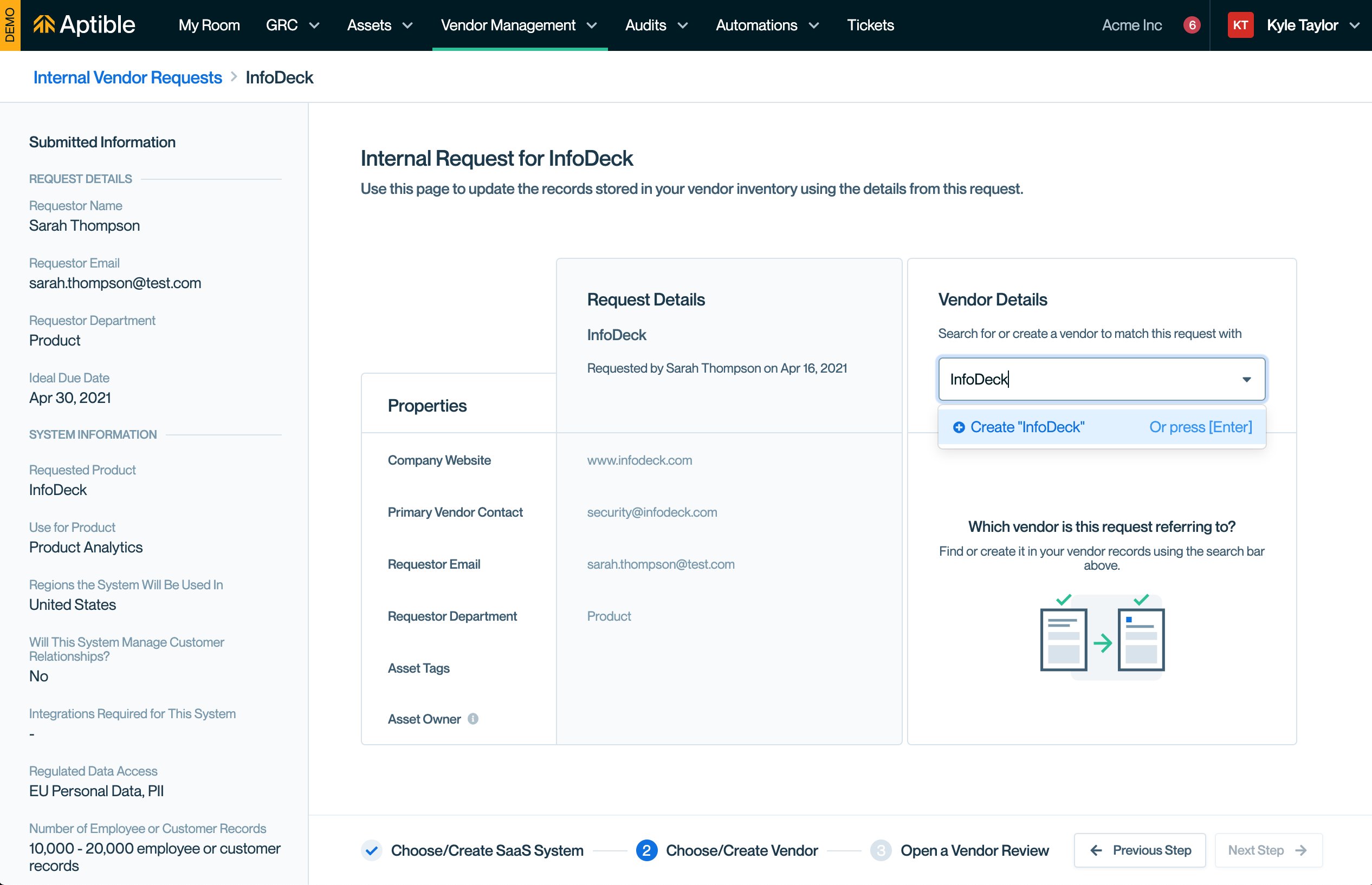Click the red notification badge showing 6
The image size is (1372, 885).
tap(1192, 25)
